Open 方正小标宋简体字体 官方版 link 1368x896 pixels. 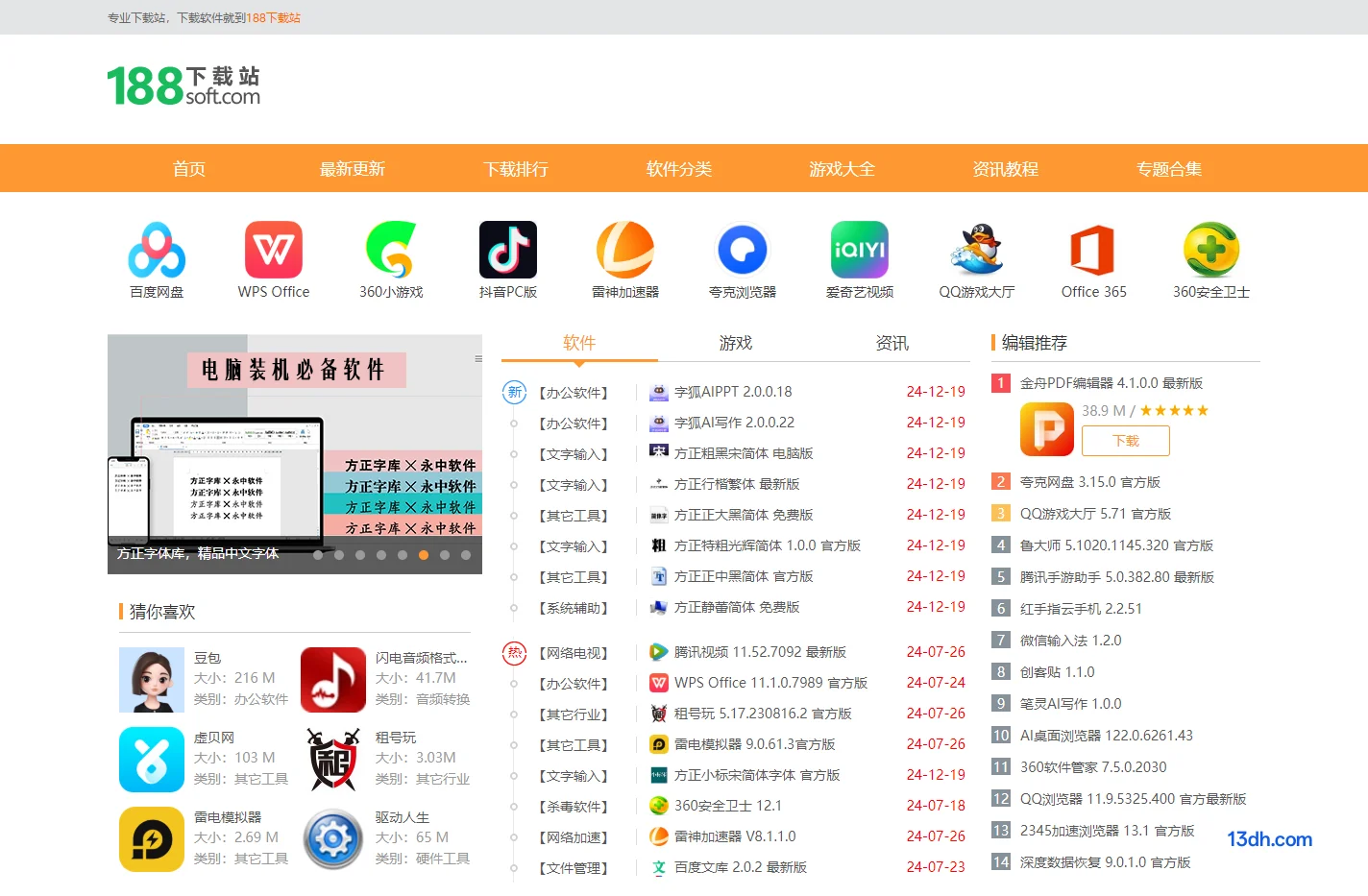757,775
